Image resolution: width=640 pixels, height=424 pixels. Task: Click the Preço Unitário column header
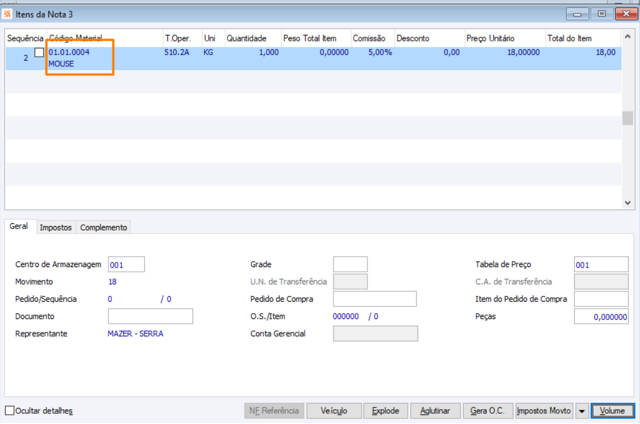tap(505, 38)
